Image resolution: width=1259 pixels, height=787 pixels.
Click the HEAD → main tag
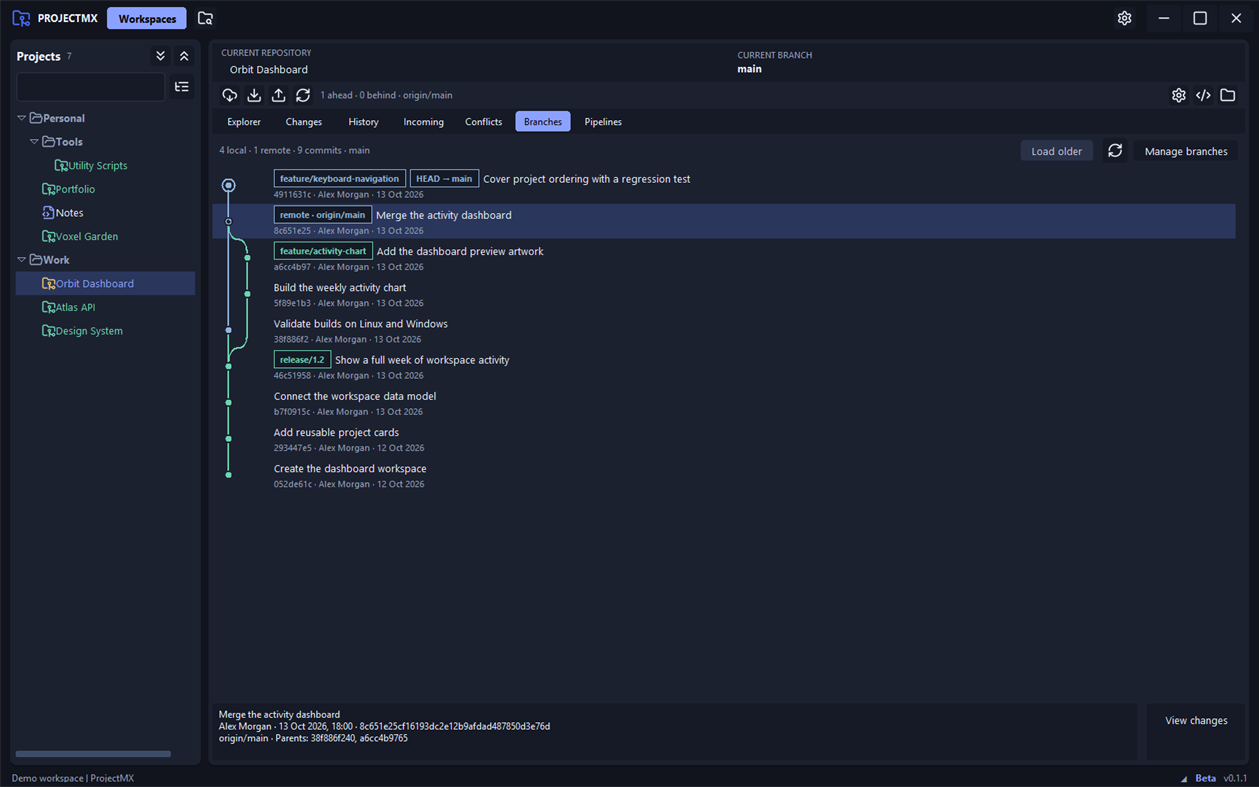tap(444, 179)
